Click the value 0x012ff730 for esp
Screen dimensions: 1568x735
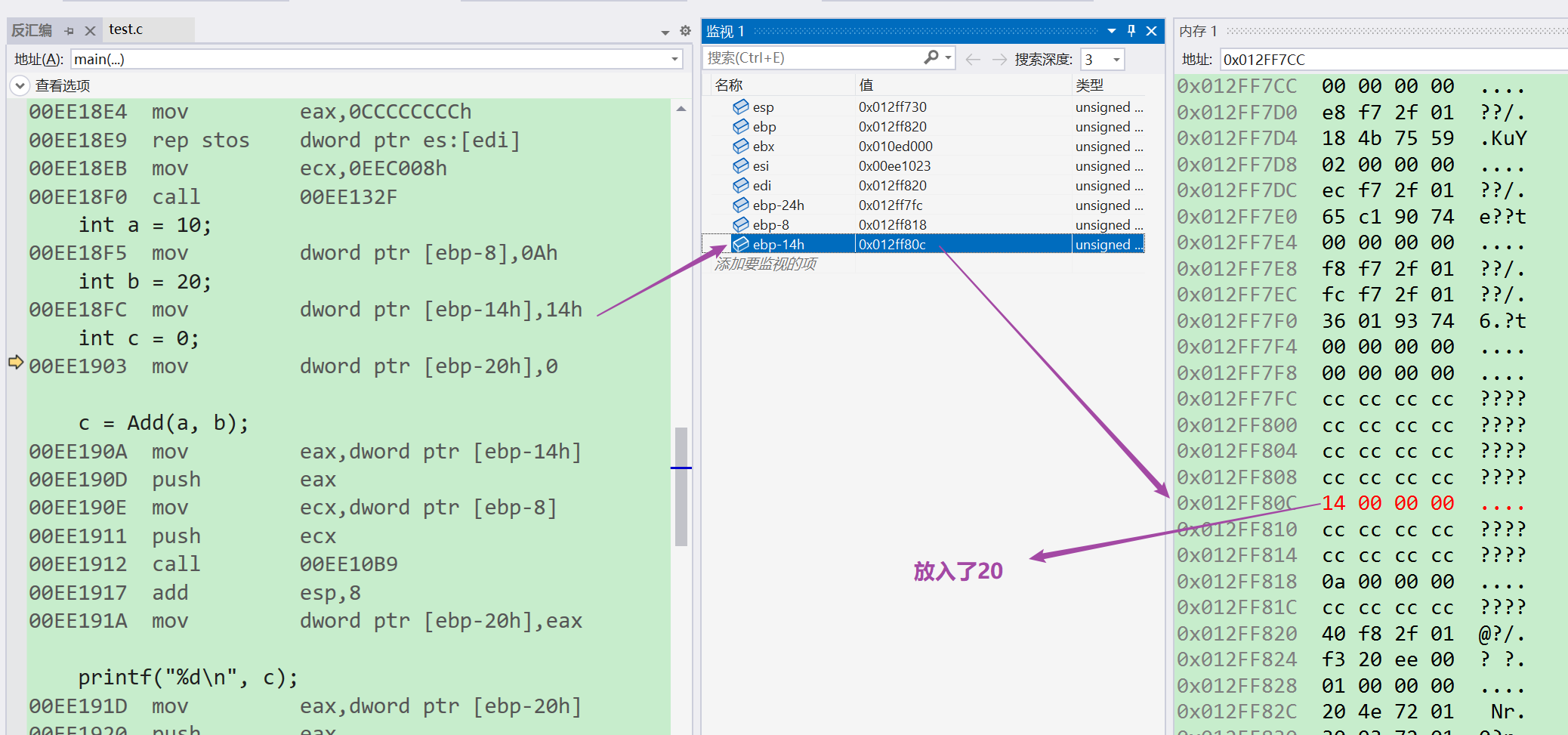pyautogui.click(x=892, y=107)
